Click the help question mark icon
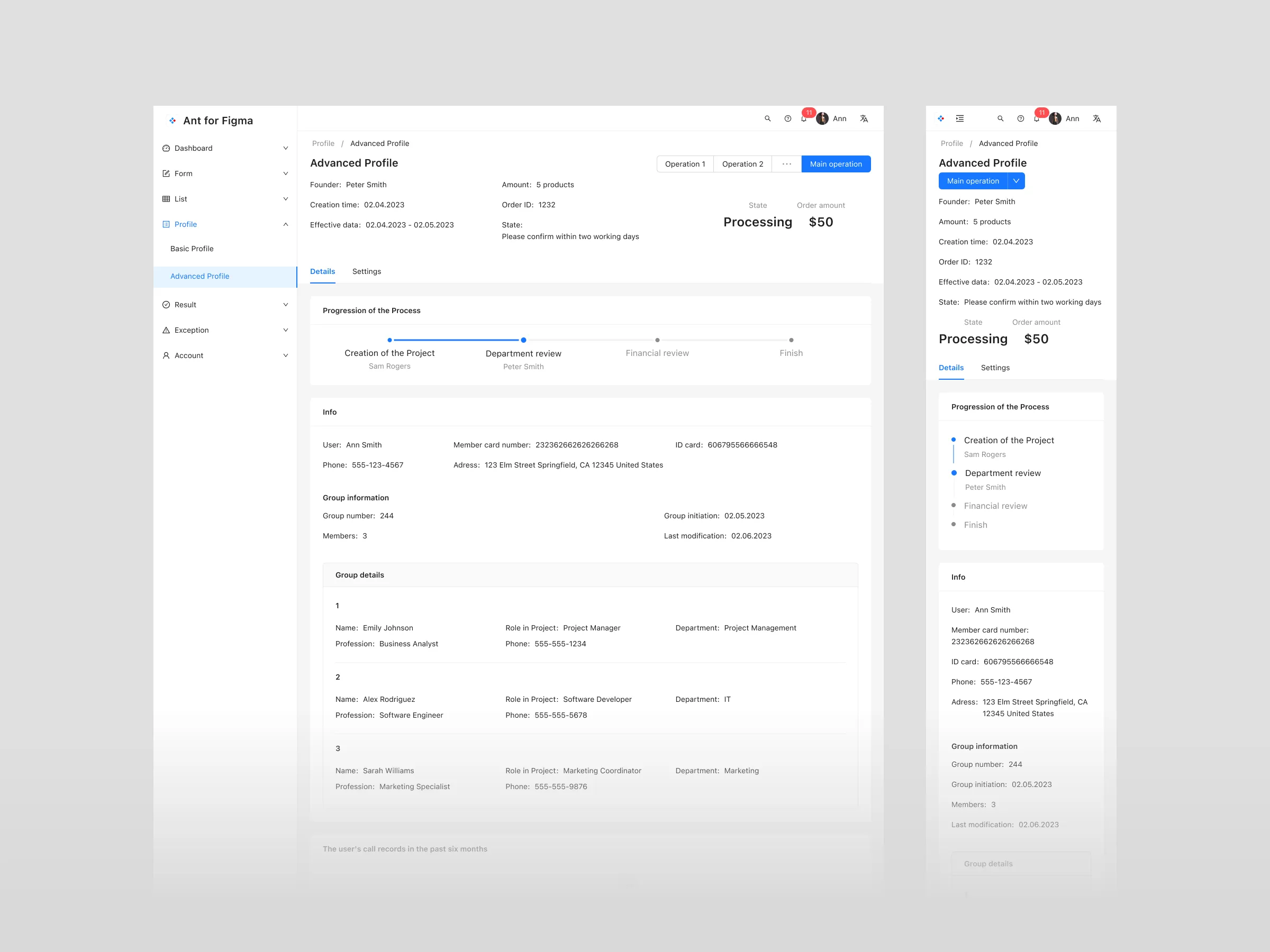Screen dimensions: 1270x952 coord(787,119)
